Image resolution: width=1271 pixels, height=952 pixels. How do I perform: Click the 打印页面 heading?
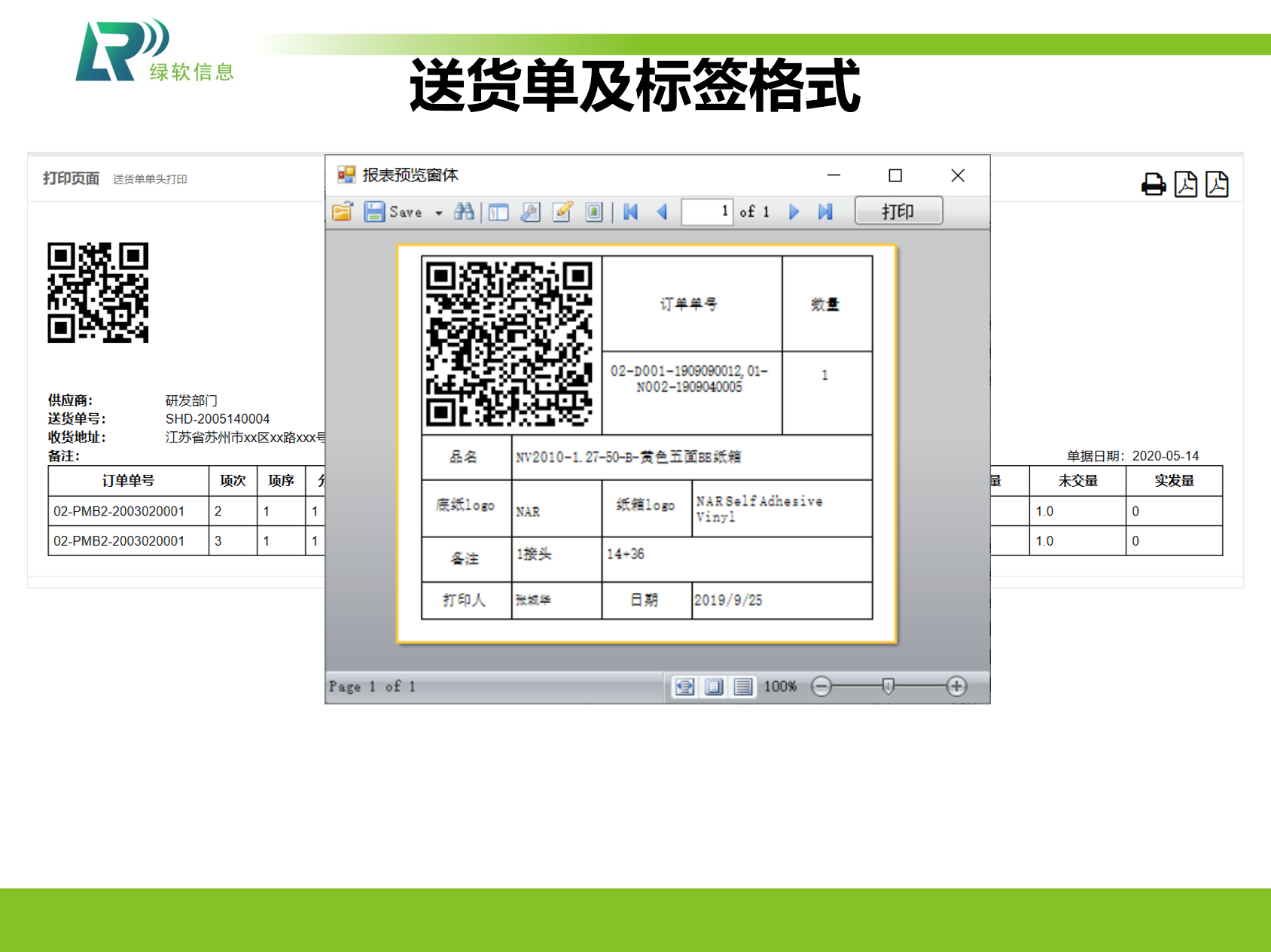pyautogui.click(x=71, y=178)
